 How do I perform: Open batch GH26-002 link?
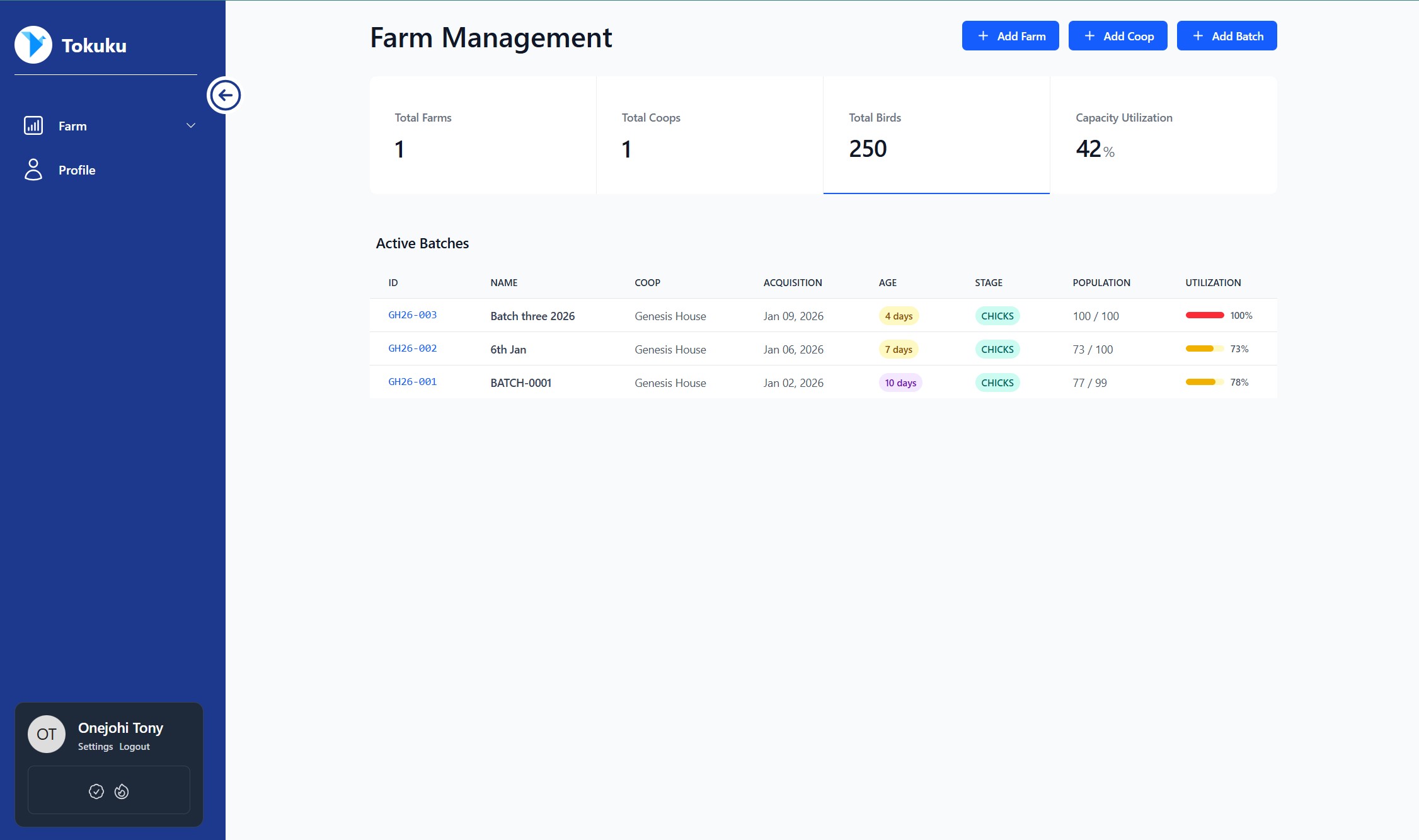click(413, 348)
